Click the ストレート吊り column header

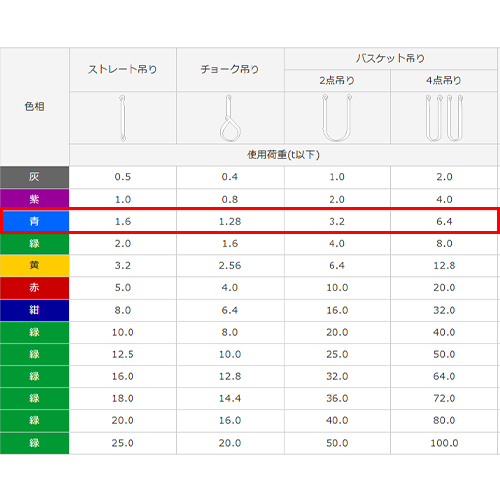(123, 70)
